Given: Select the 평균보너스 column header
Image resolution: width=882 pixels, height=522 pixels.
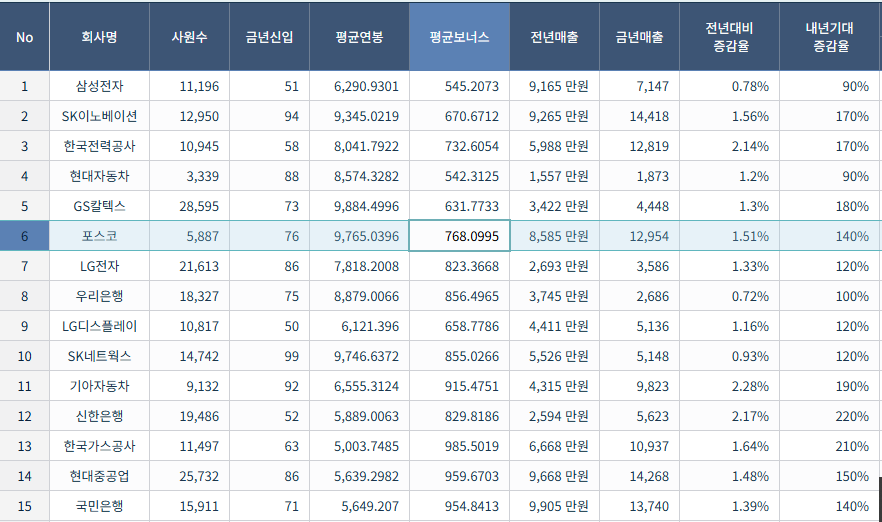Looking at the screenshot, I should point(459,37).
